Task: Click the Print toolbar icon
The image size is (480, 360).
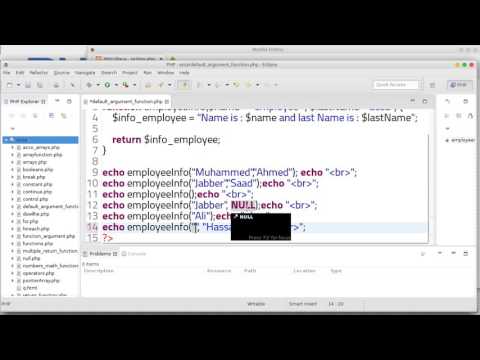Action: click(56, 85)
